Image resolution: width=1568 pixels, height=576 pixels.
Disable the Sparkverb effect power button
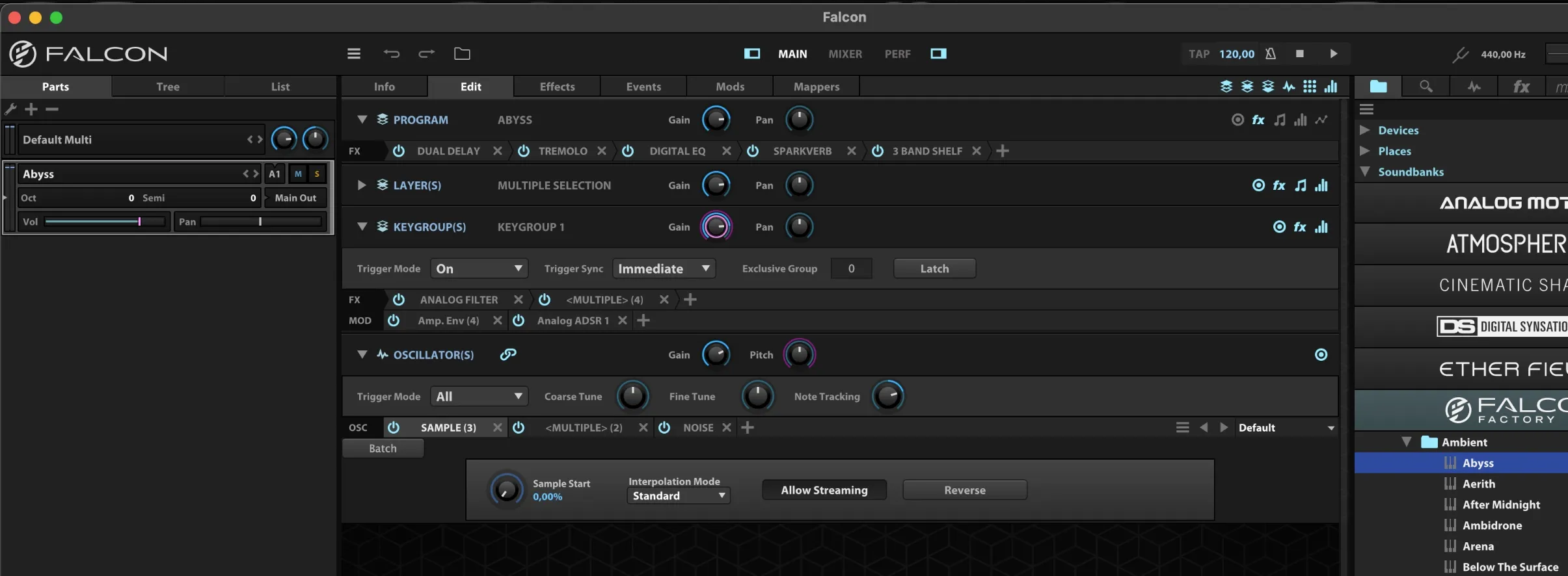[x=753, y=151]
